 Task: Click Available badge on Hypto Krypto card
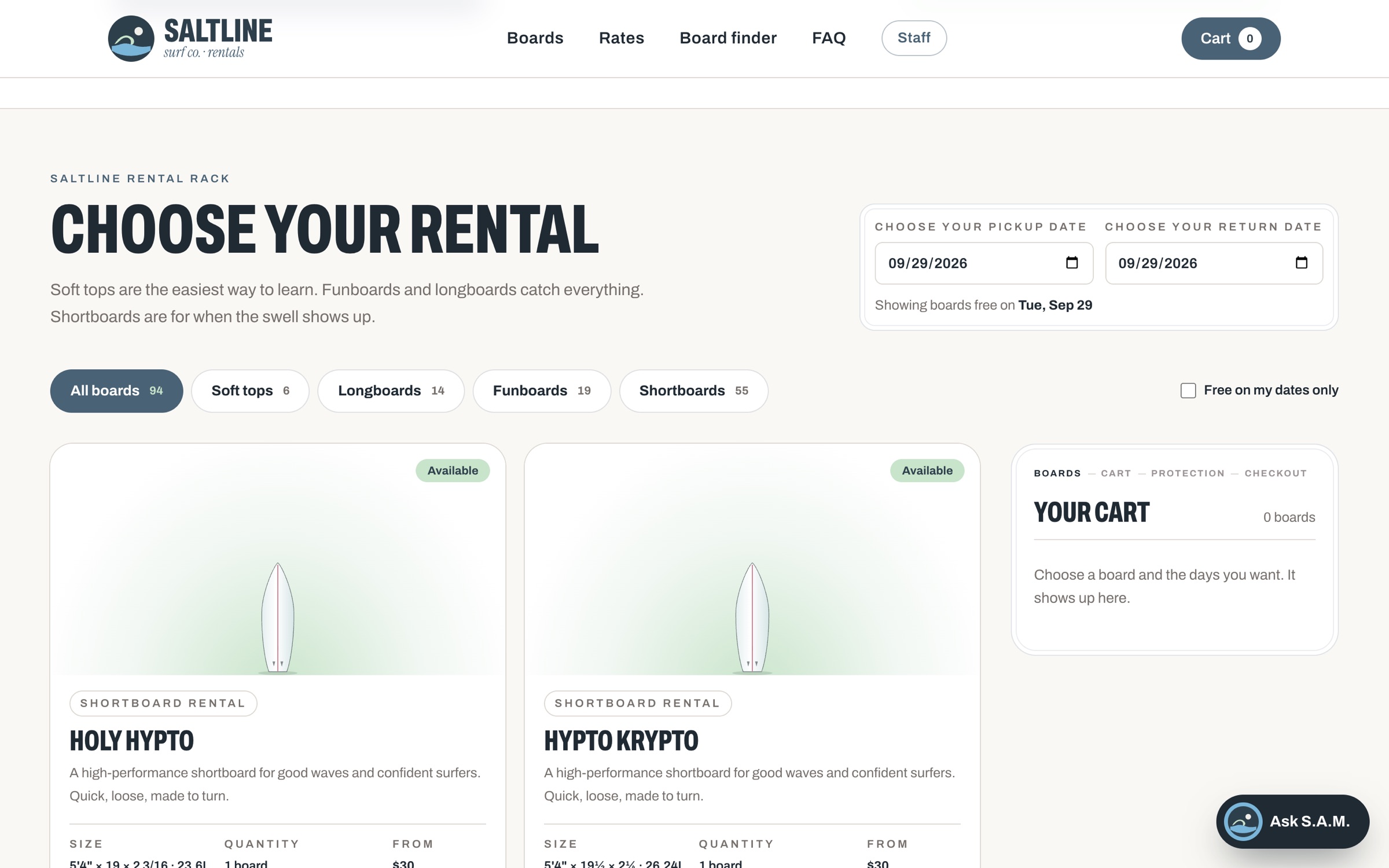[x=927, y=470]
